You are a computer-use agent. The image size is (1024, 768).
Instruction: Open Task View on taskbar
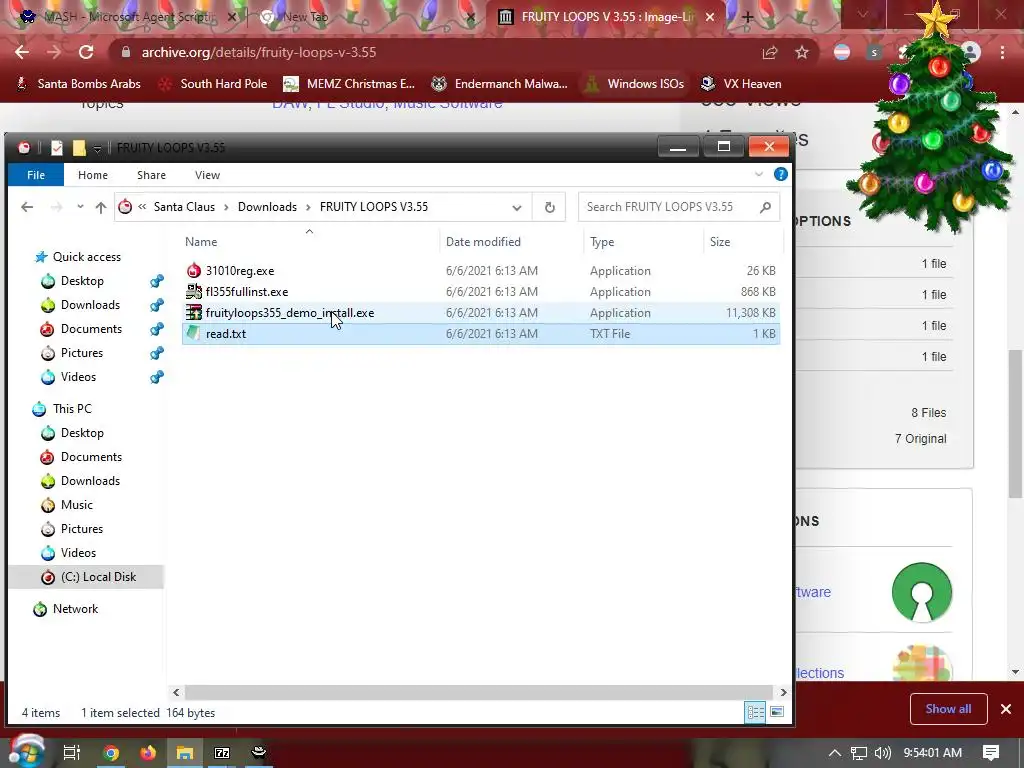click(71, 753)
